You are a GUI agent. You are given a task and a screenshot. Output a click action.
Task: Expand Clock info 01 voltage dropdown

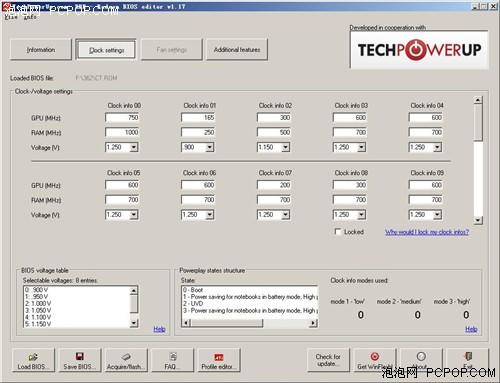click(x=210, y=147)
